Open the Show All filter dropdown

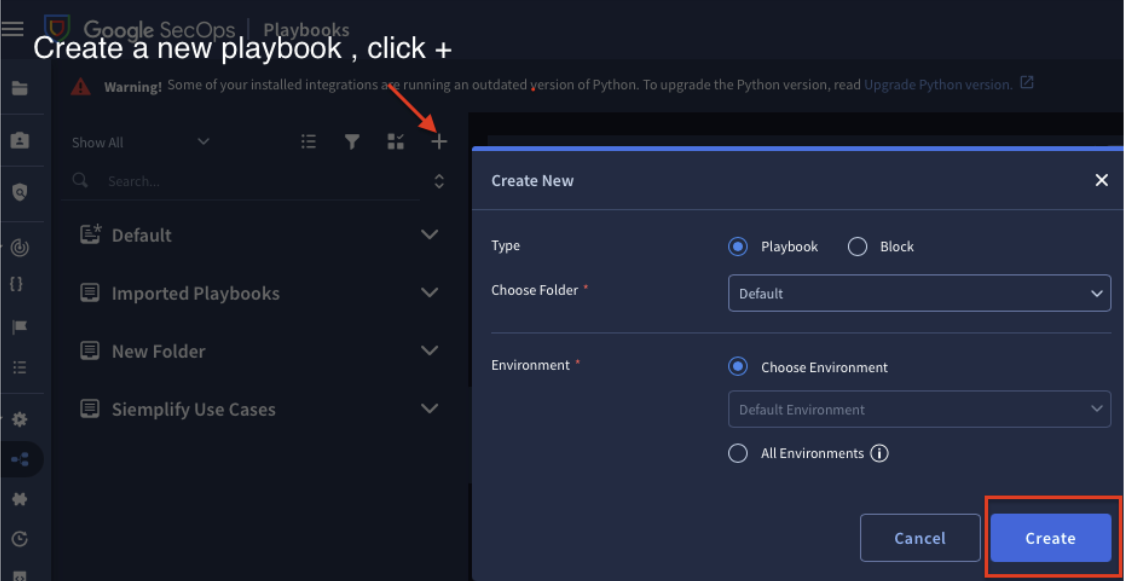tap(140, 142)
